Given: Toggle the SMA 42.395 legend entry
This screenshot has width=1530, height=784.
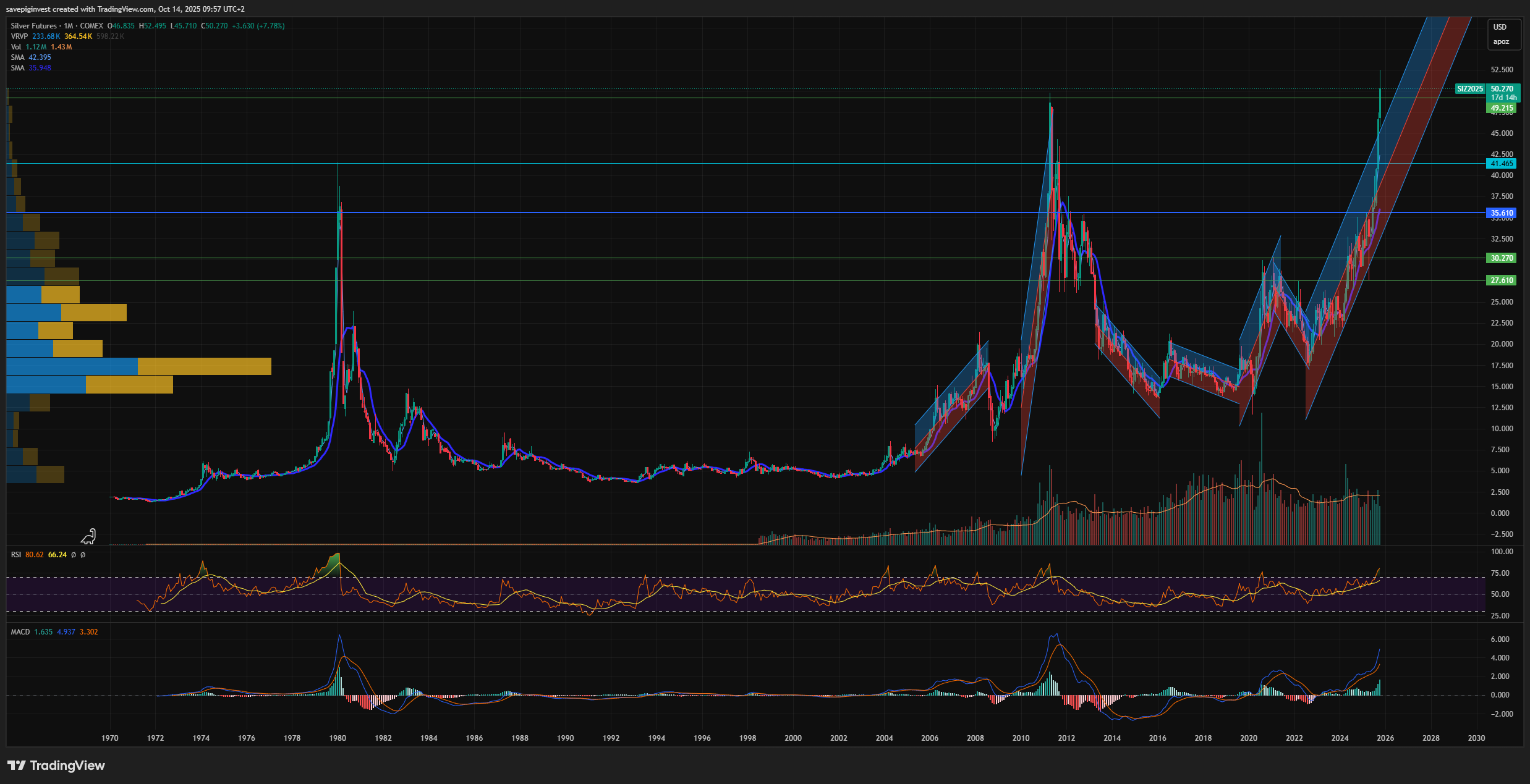Looking at the screenshot, I should pyautogui.click(x=17, y=57).
